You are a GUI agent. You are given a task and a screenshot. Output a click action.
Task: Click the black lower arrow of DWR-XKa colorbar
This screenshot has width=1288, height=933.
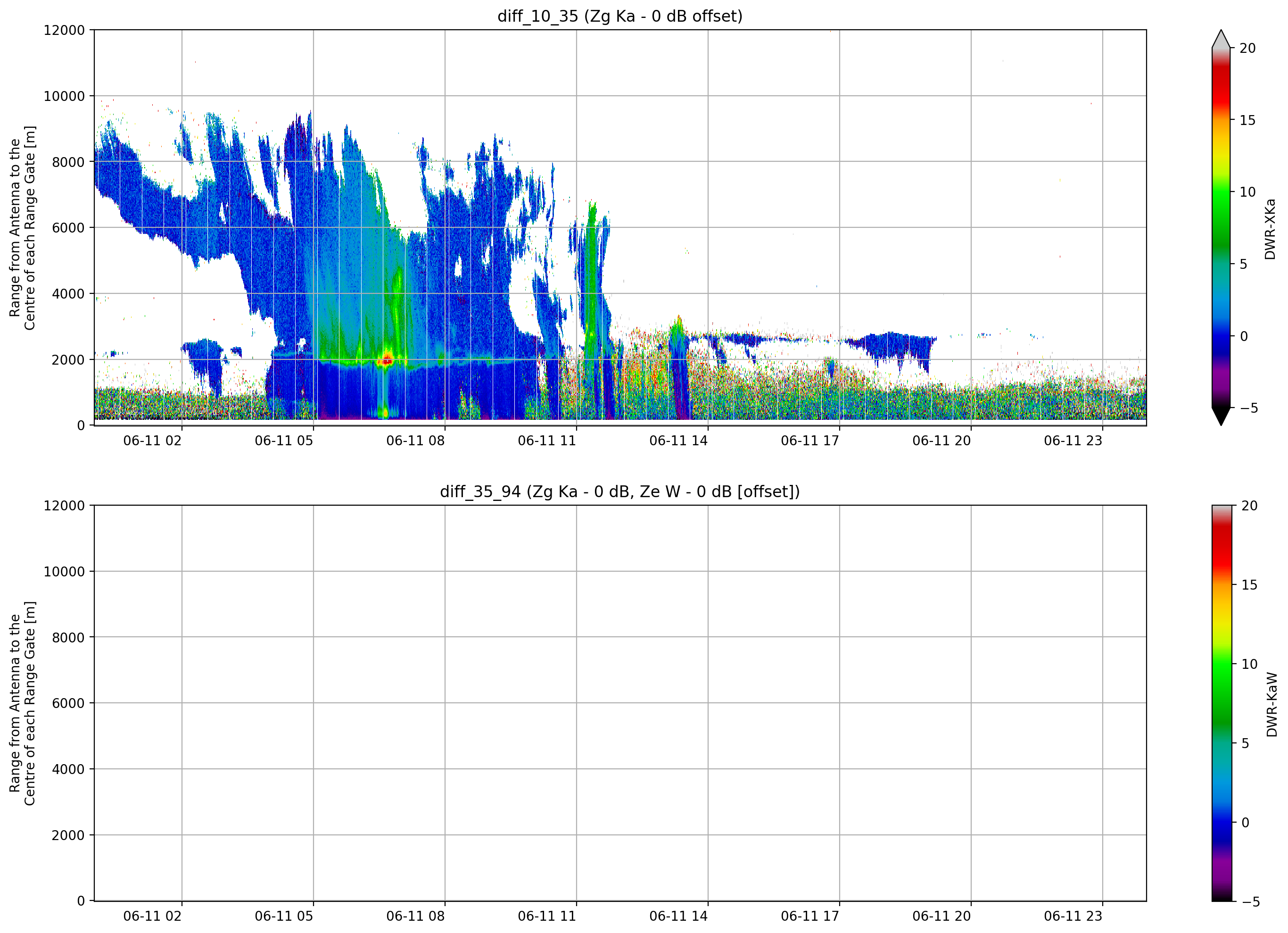[1221, 416]
